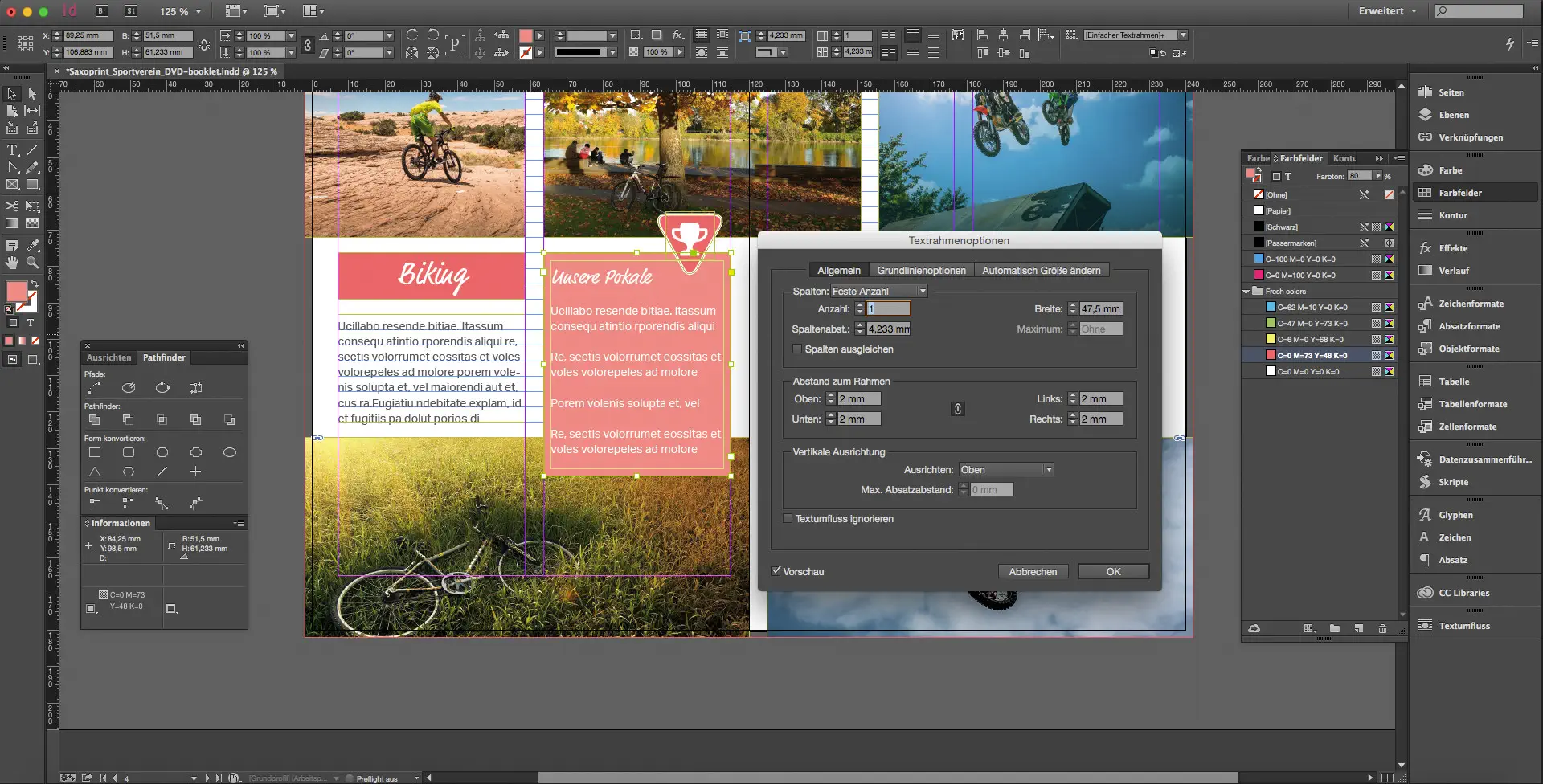The image size is (1543, 784).
Task: Open the Ebenen panel
Action: click(1453, 115)
